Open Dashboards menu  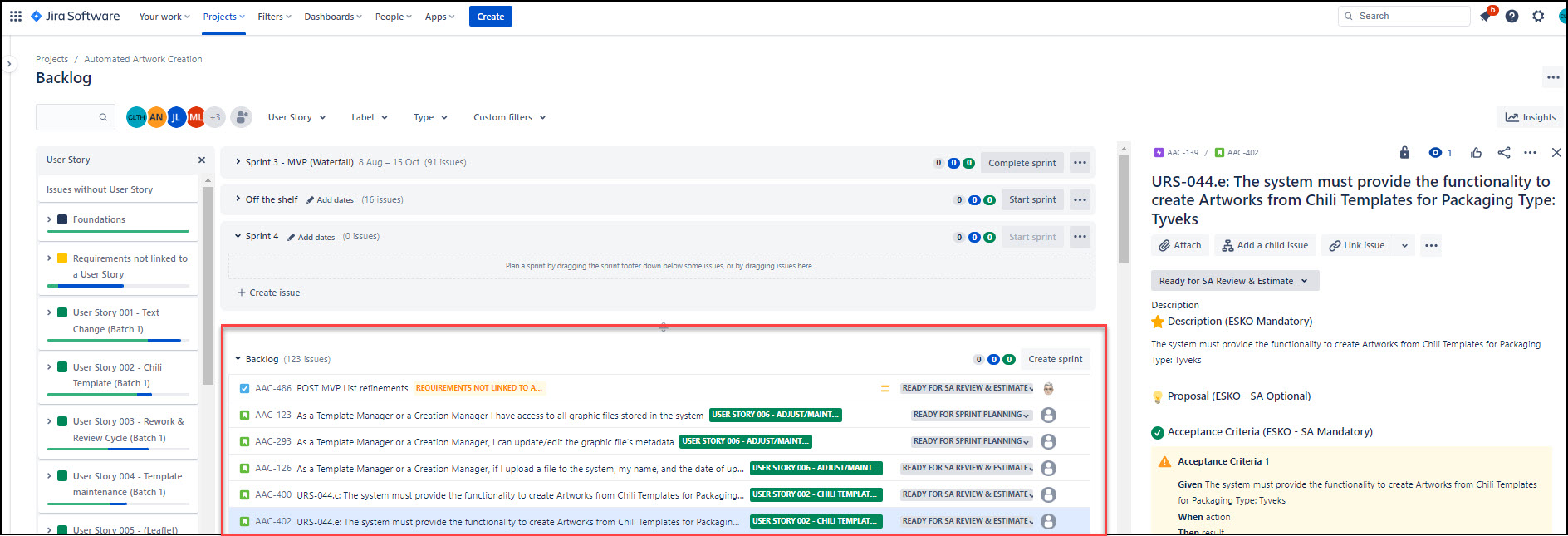click(x=333, y=17)
